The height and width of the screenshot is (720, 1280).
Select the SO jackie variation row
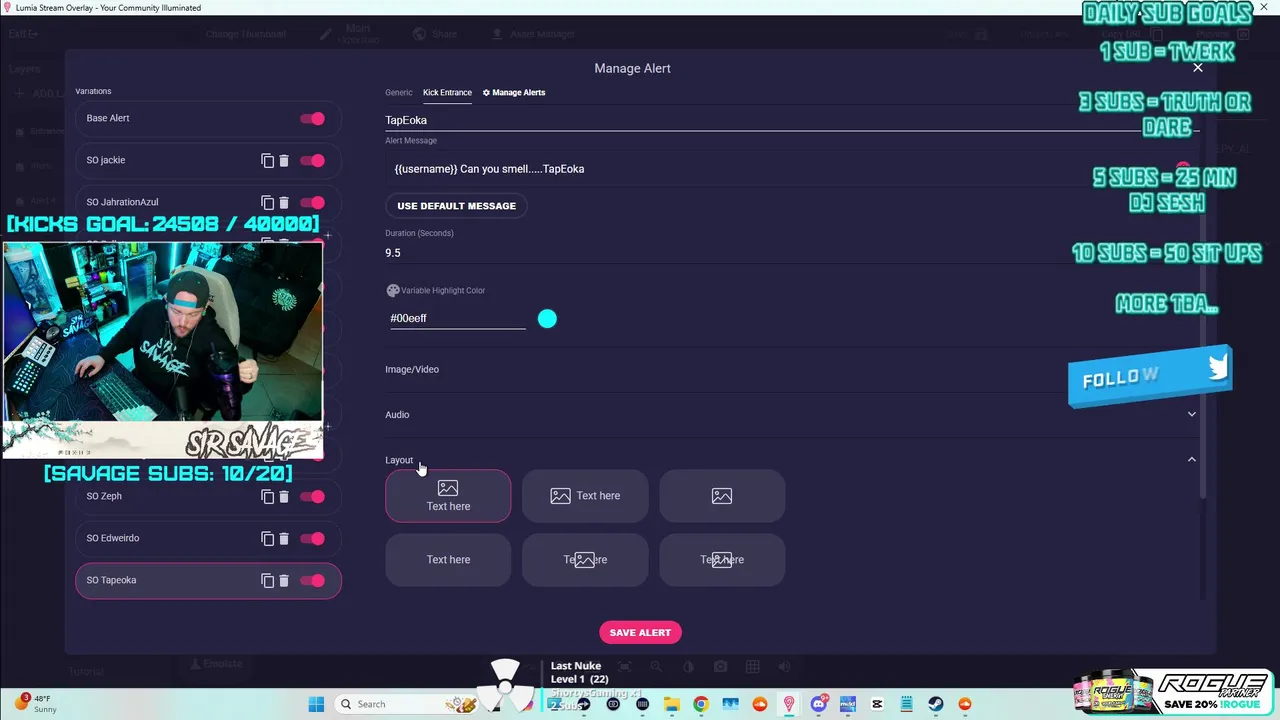(208, 160)
